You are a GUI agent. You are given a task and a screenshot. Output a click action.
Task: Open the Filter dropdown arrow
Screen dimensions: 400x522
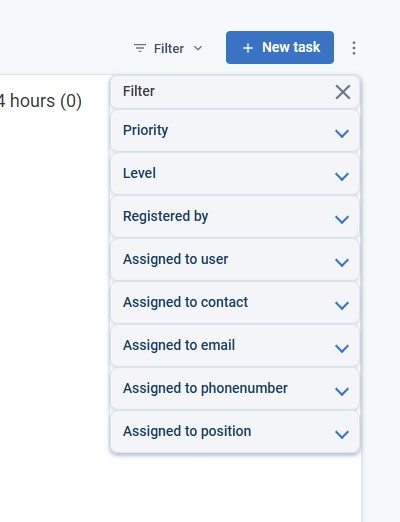[x=198, y=48]
